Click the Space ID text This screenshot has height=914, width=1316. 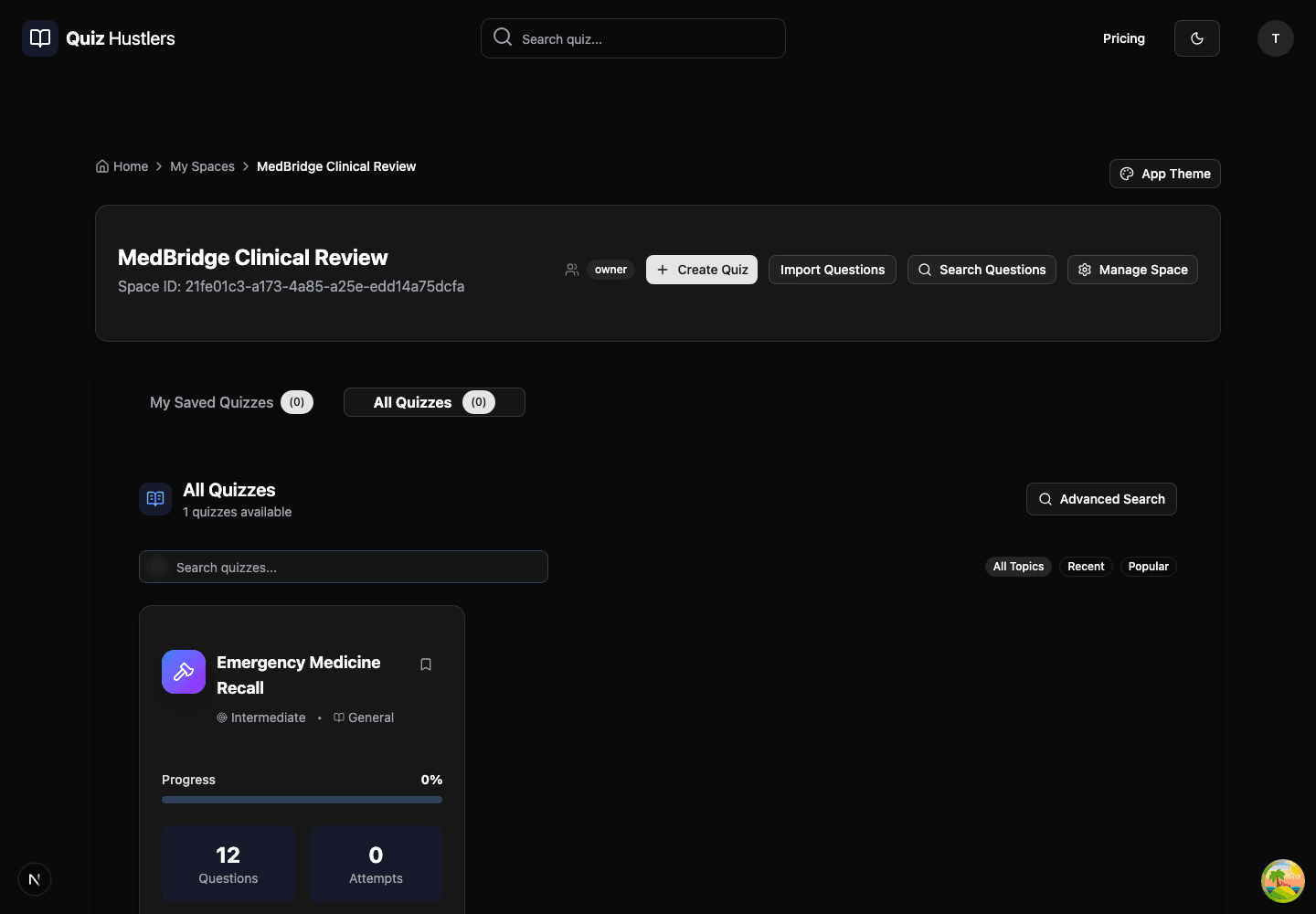coord(291,286)
